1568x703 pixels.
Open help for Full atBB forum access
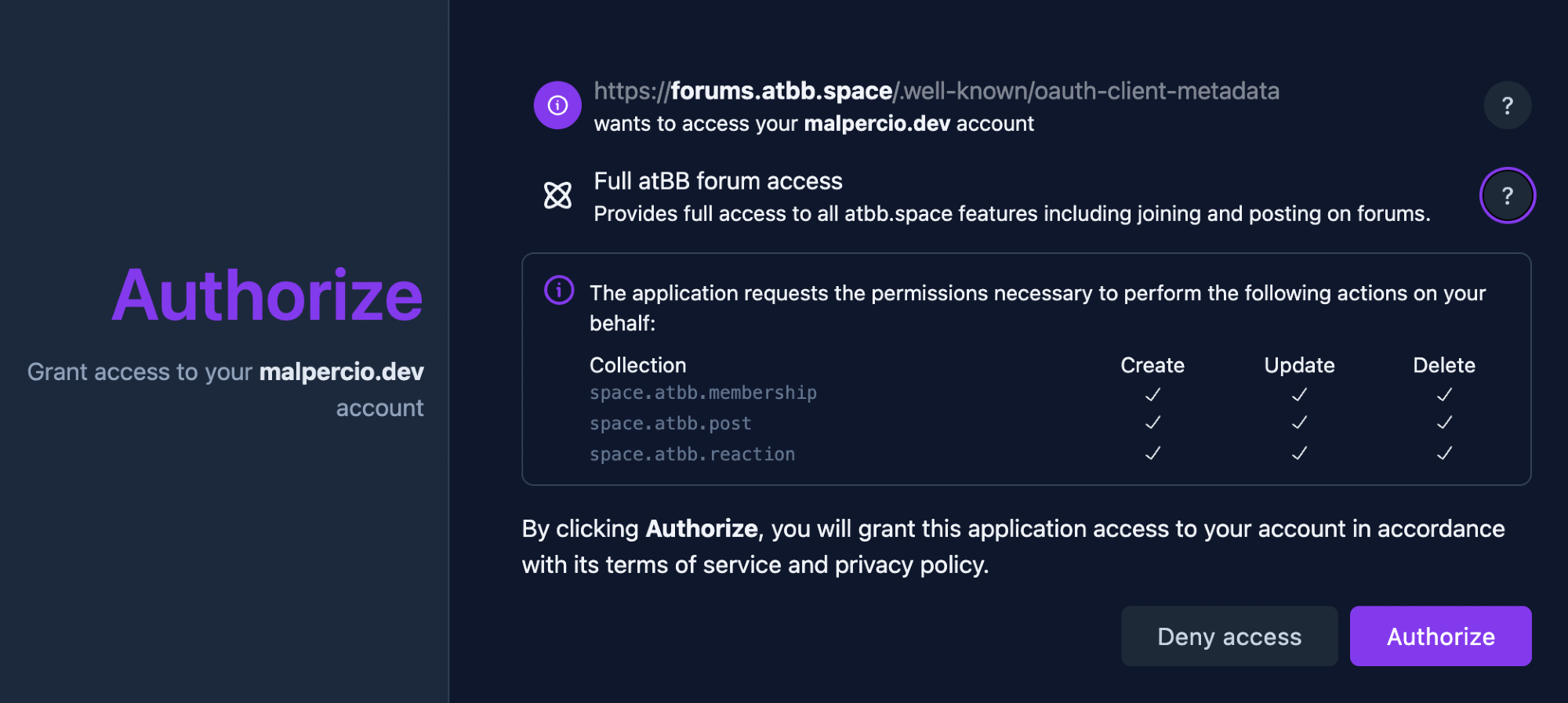[x=1507, y=195]
